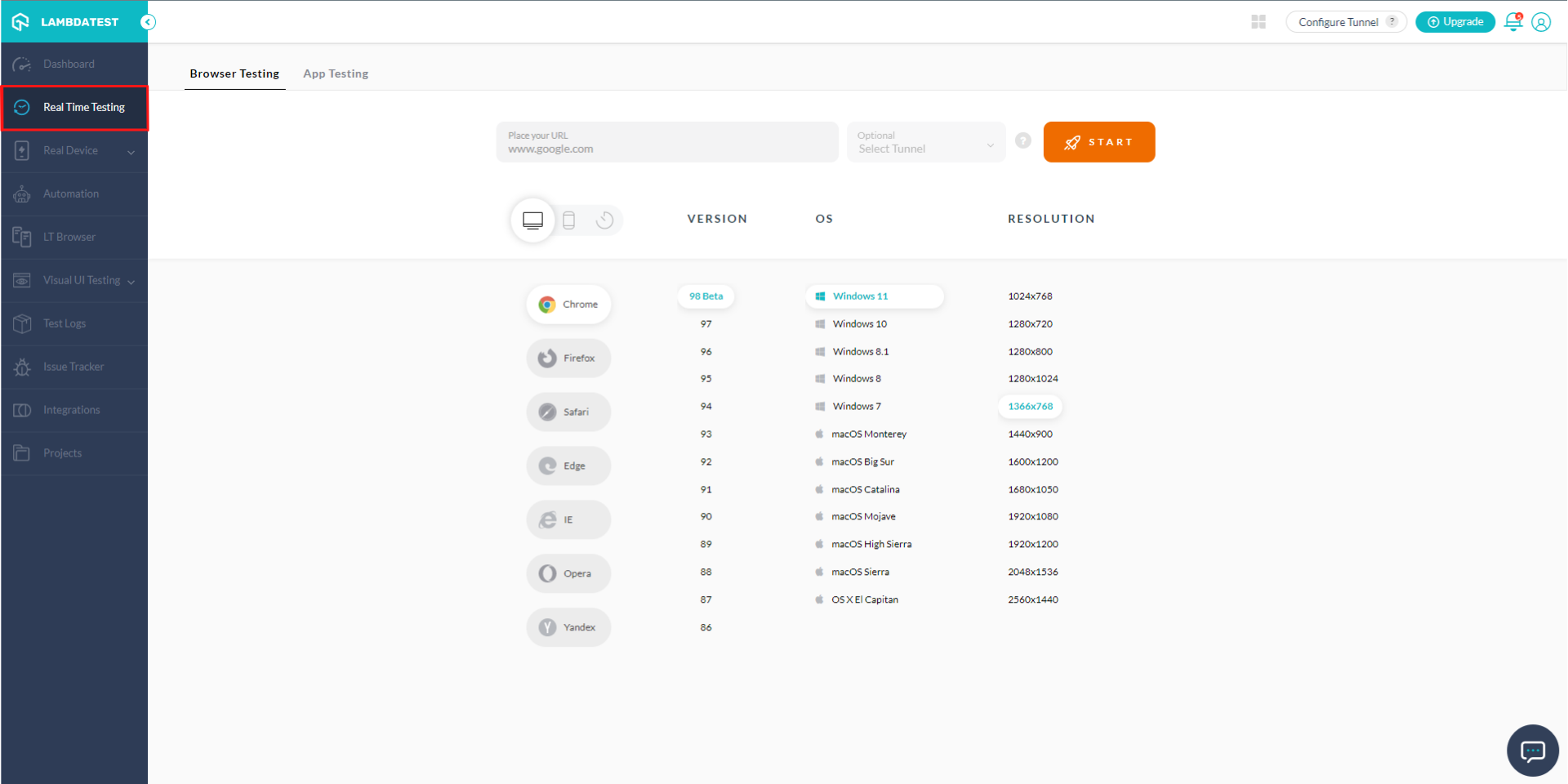The height and width of the screenshot is (784, 1568).
Task: Open the user profile avatar icon
Action: [x=1541, y=22]
